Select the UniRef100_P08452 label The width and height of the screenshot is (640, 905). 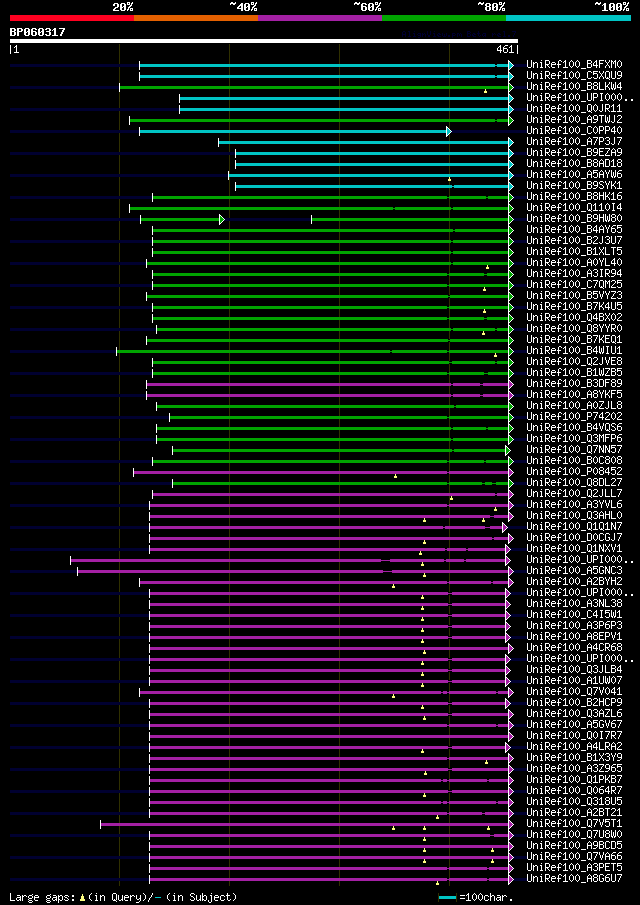pyautogui.click(x=574, y=471)
